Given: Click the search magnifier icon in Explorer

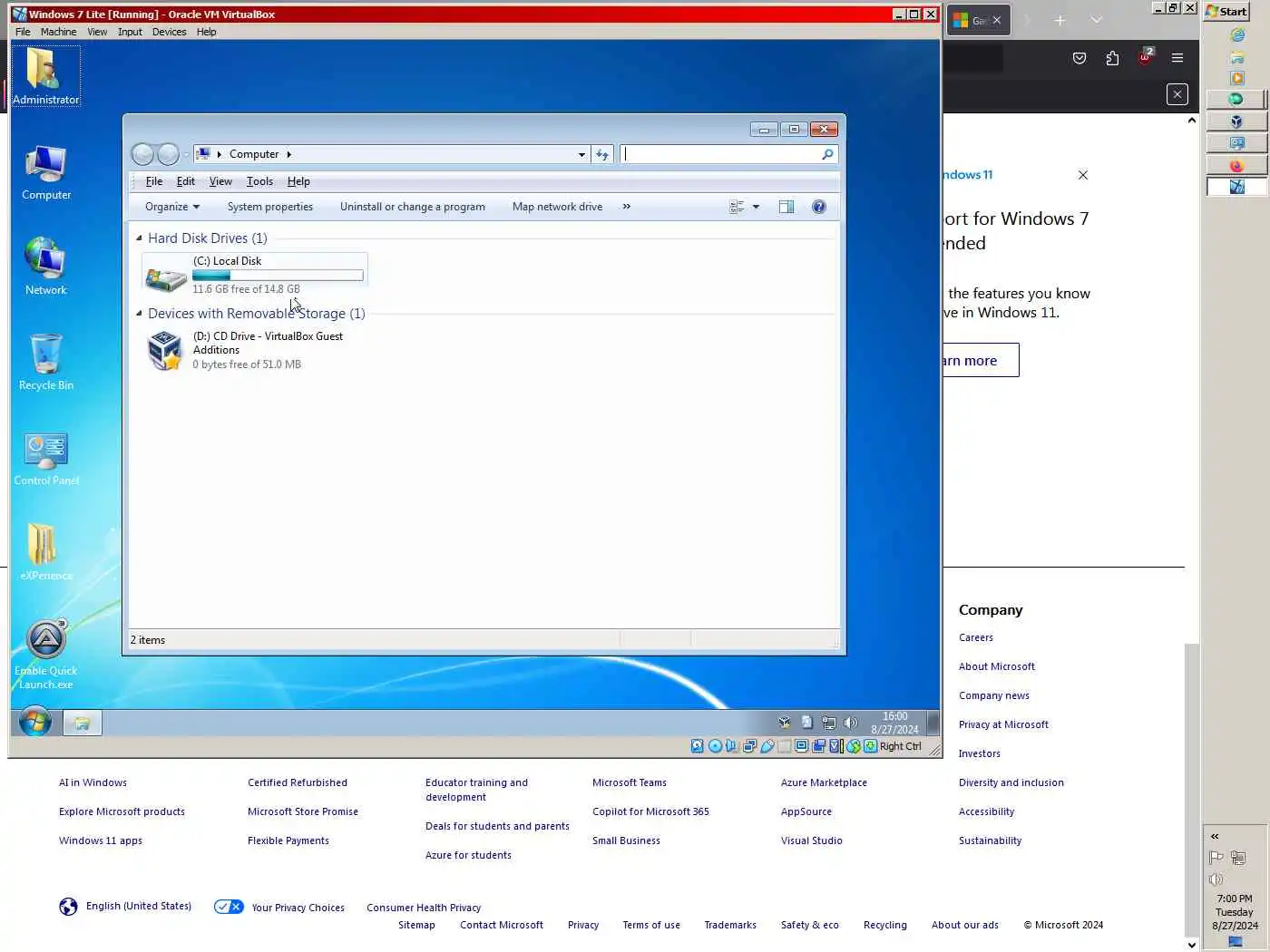Looking at the screenshot, I should click(x=827, y=154).
